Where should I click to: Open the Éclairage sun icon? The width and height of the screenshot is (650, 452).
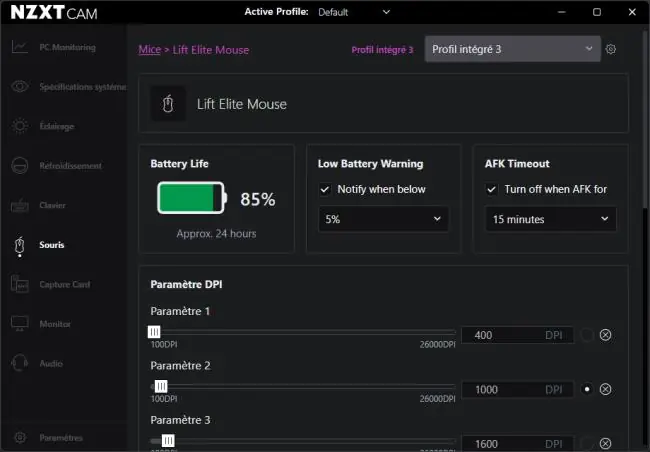pyautogui.click(x=19, y=126)
